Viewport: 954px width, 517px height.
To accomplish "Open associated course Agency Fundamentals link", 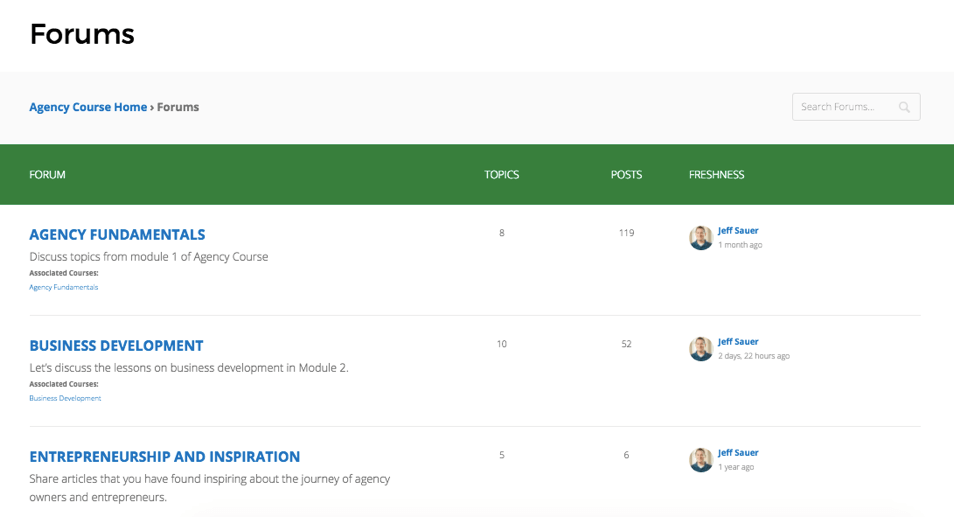I will tap(63, 287).
